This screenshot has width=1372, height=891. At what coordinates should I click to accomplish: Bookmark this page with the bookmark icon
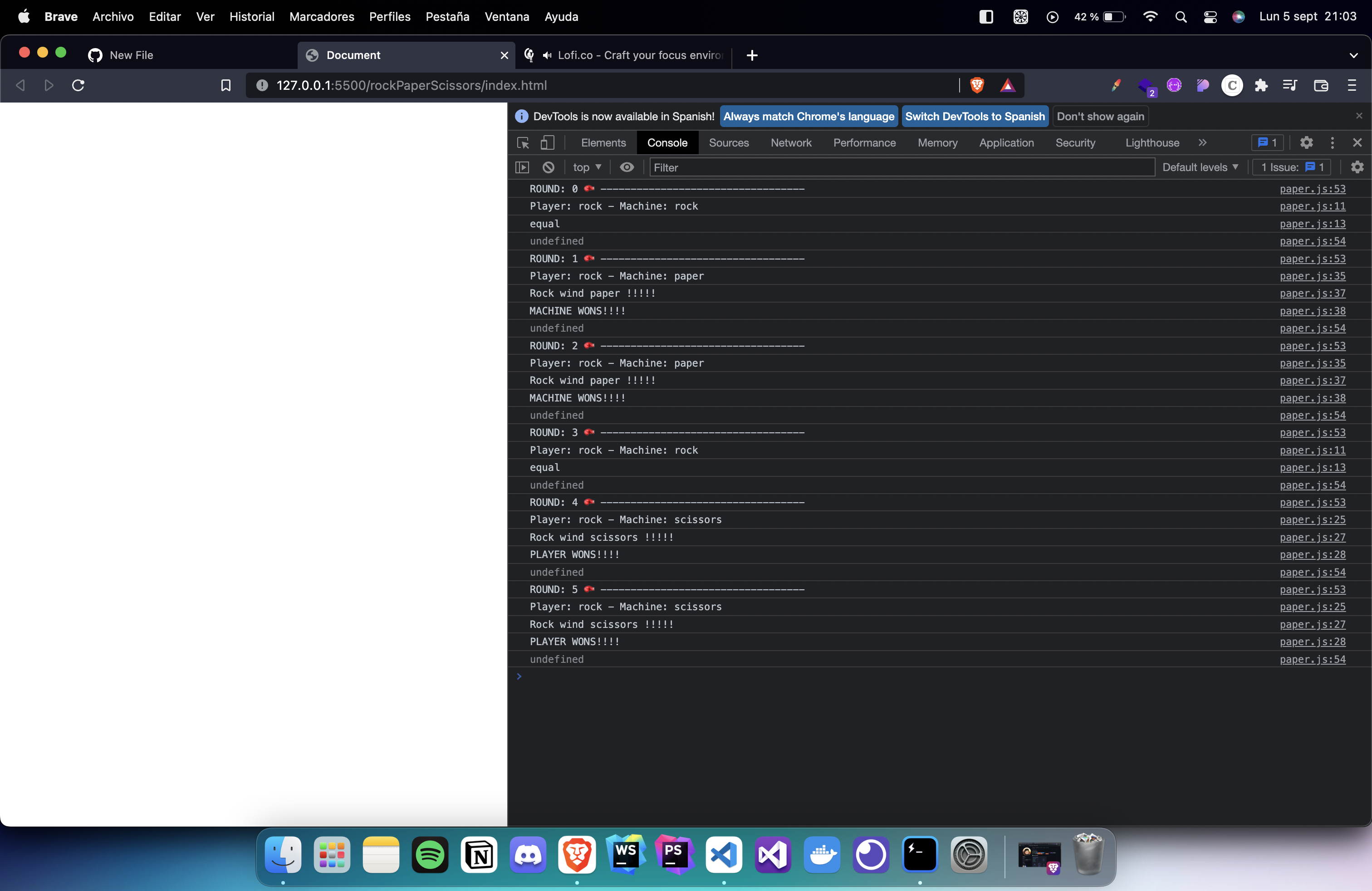coord(225,86)
